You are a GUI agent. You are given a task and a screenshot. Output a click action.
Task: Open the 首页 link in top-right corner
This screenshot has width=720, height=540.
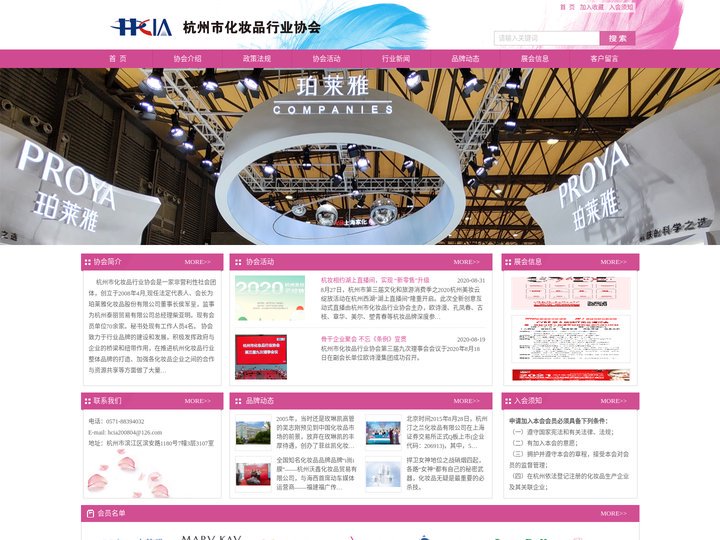[567, 7]
